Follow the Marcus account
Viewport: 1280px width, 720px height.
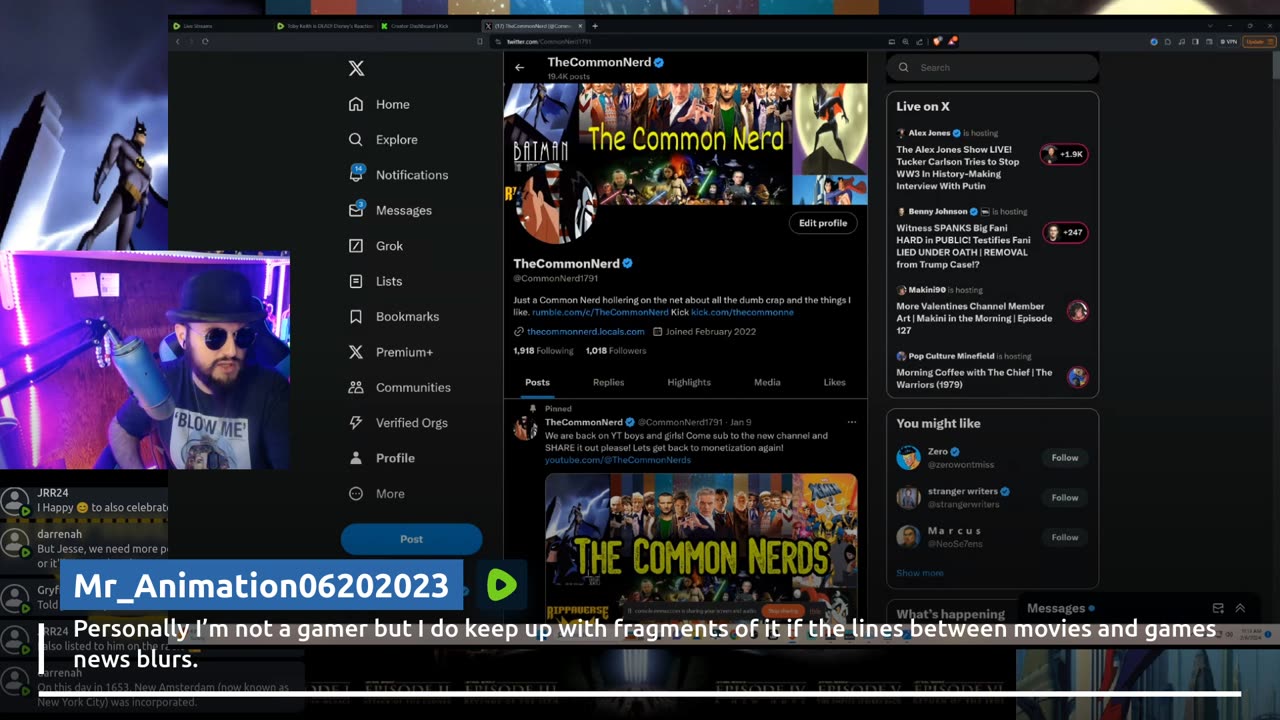(1065, 538)
